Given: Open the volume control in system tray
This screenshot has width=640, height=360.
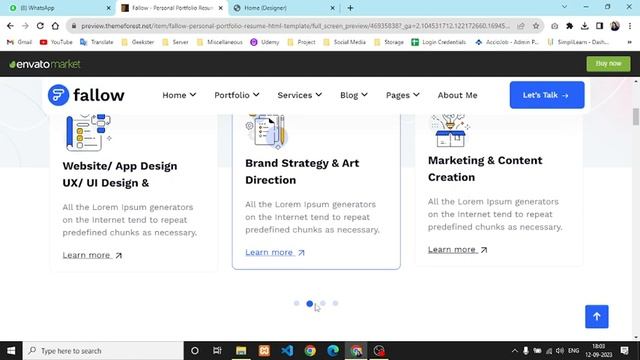Looking at the screenshot, I should coord(560,351).
